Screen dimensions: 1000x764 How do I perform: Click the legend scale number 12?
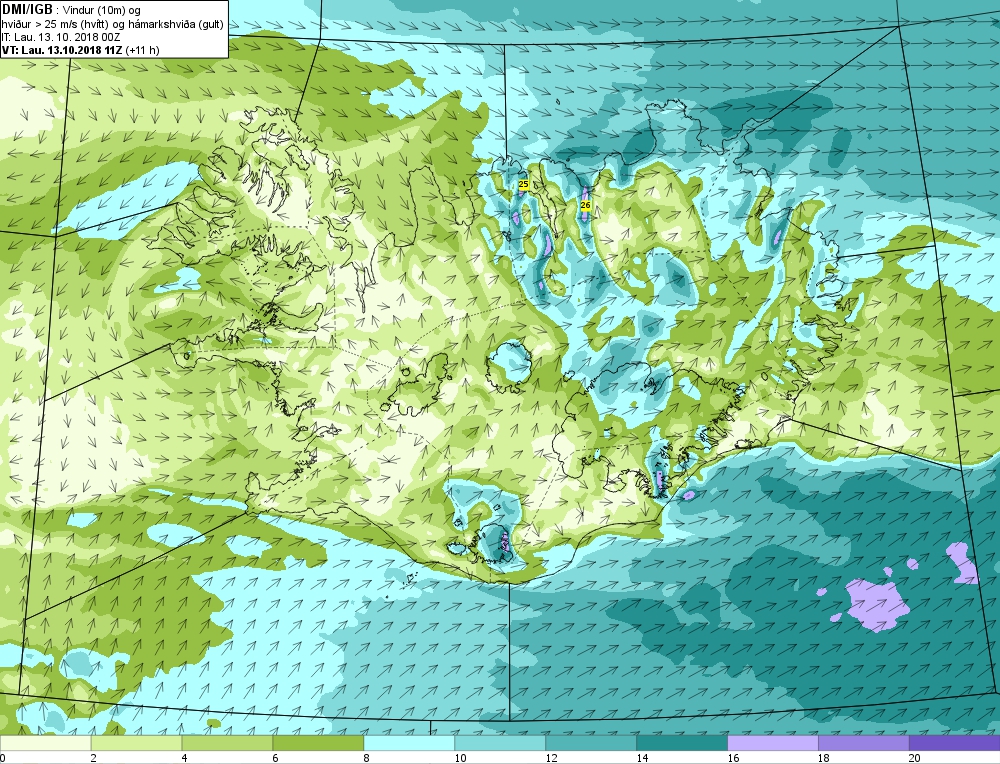[551, 758]
